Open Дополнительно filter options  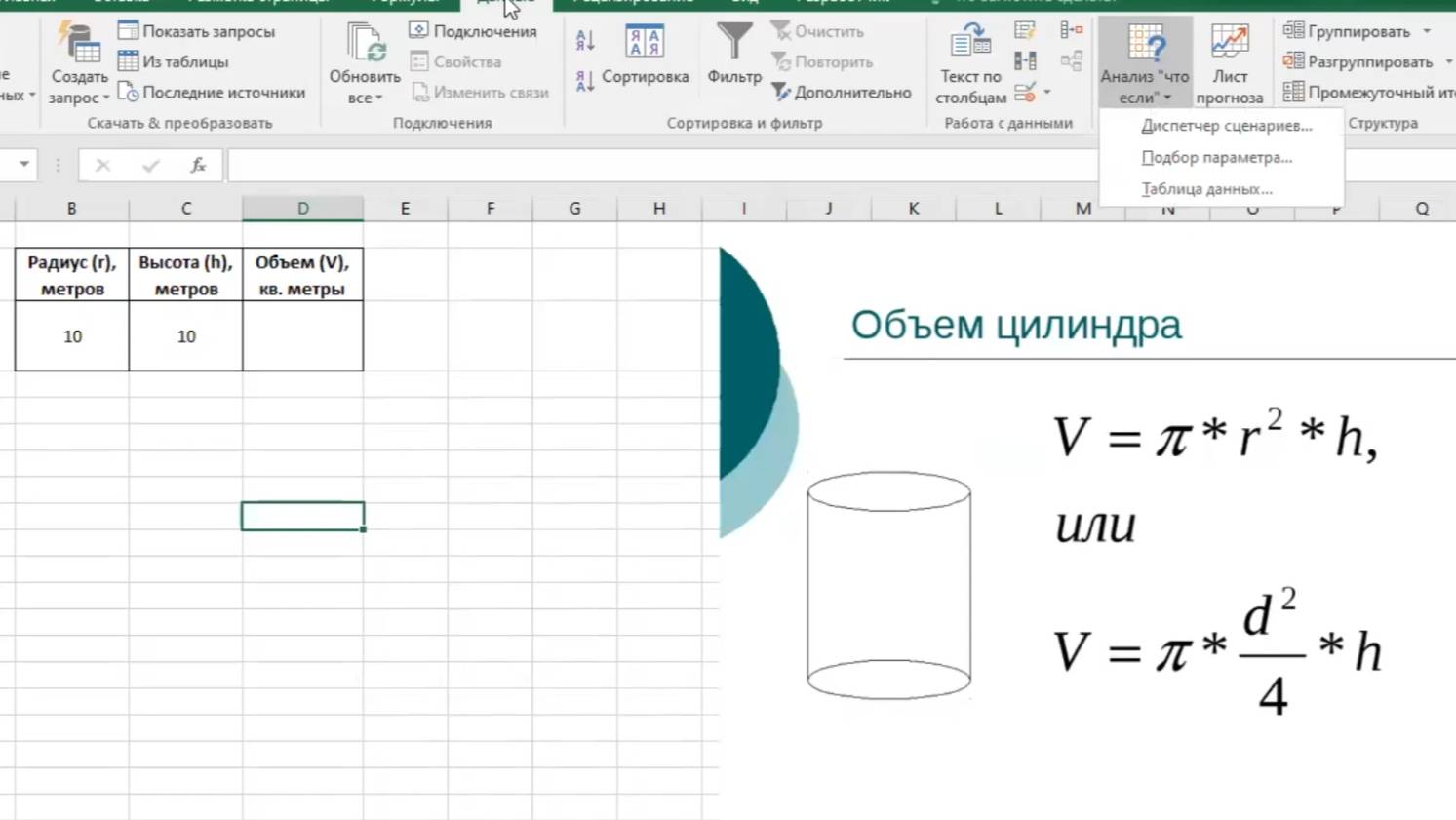pos(842,92)
